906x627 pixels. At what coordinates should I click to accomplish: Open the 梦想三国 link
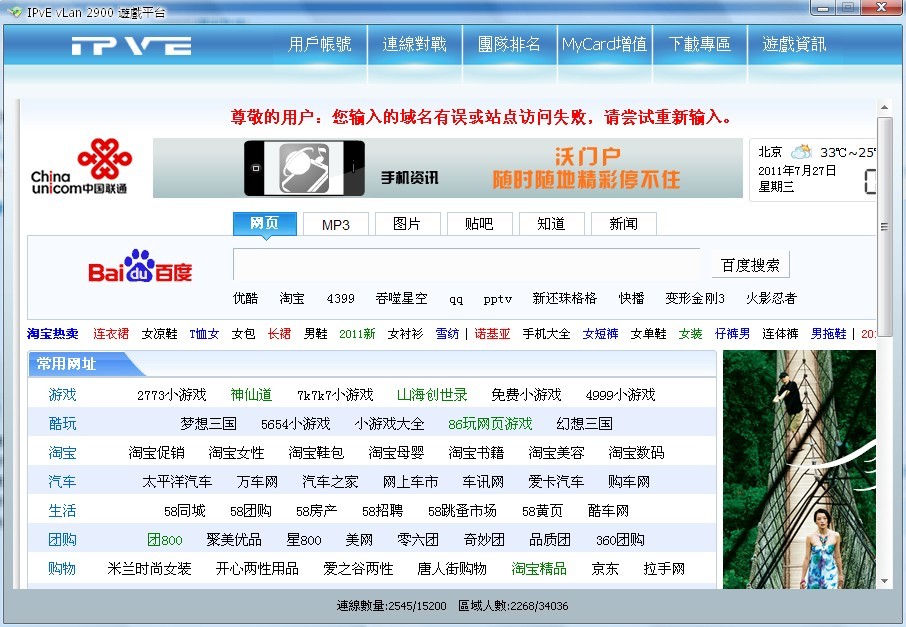point(209,424)
